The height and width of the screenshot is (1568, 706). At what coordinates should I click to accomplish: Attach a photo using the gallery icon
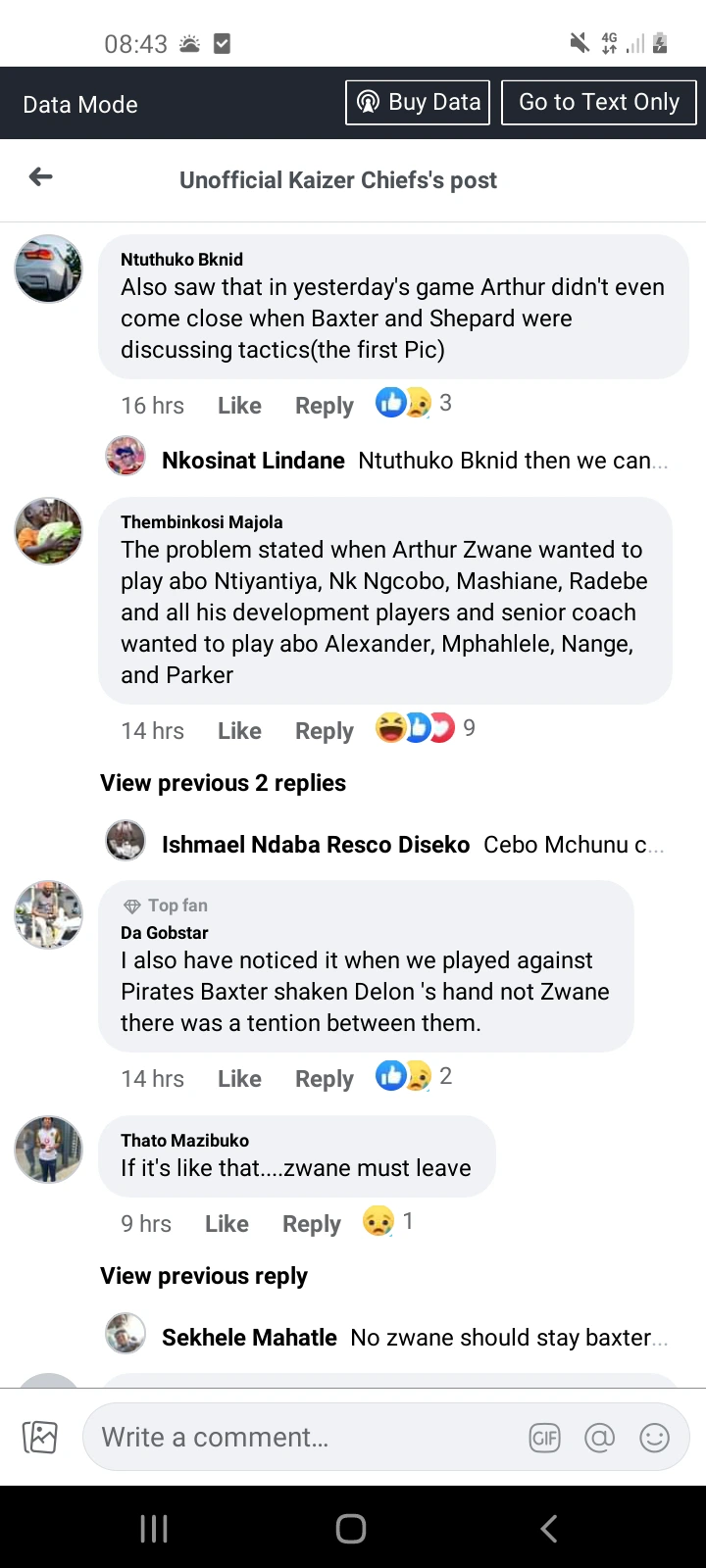[x=40, y=1437]
